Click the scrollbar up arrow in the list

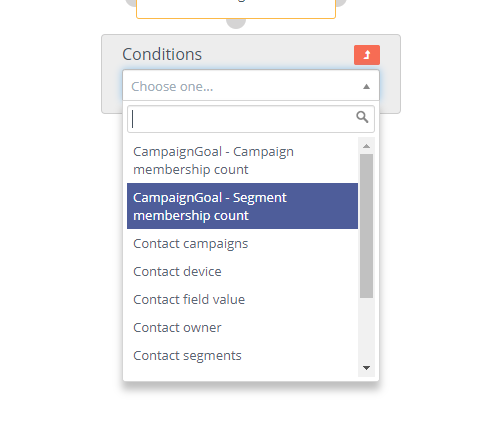point(366,146)
